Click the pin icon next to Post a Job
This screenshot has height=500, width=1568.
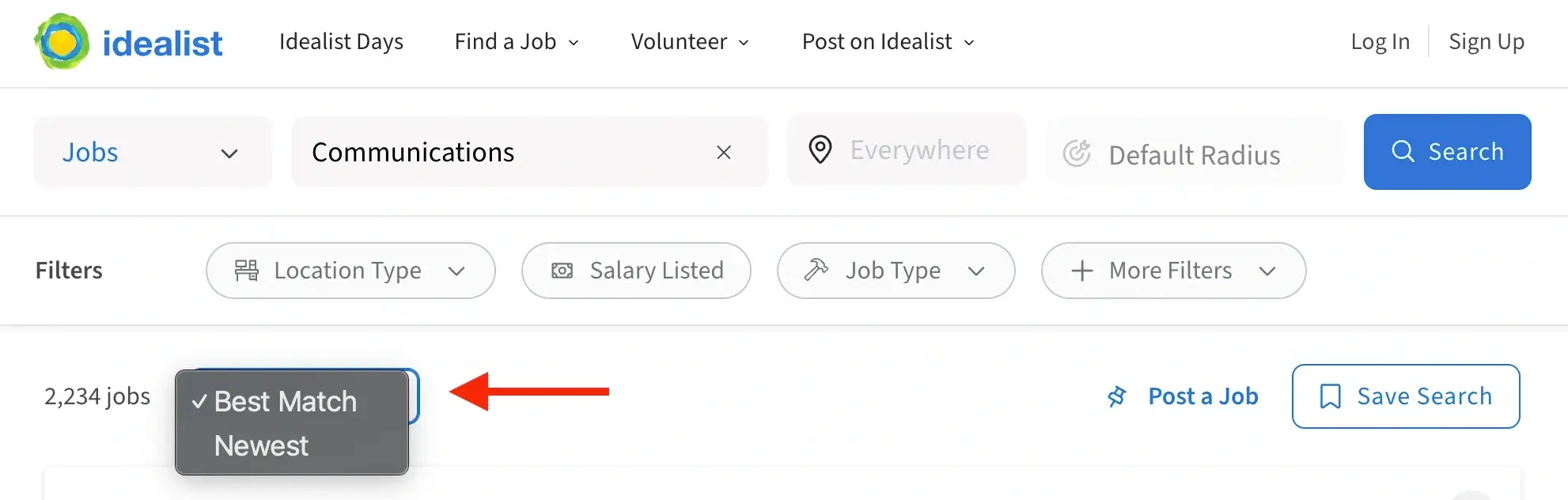[x=1117, y=396]
